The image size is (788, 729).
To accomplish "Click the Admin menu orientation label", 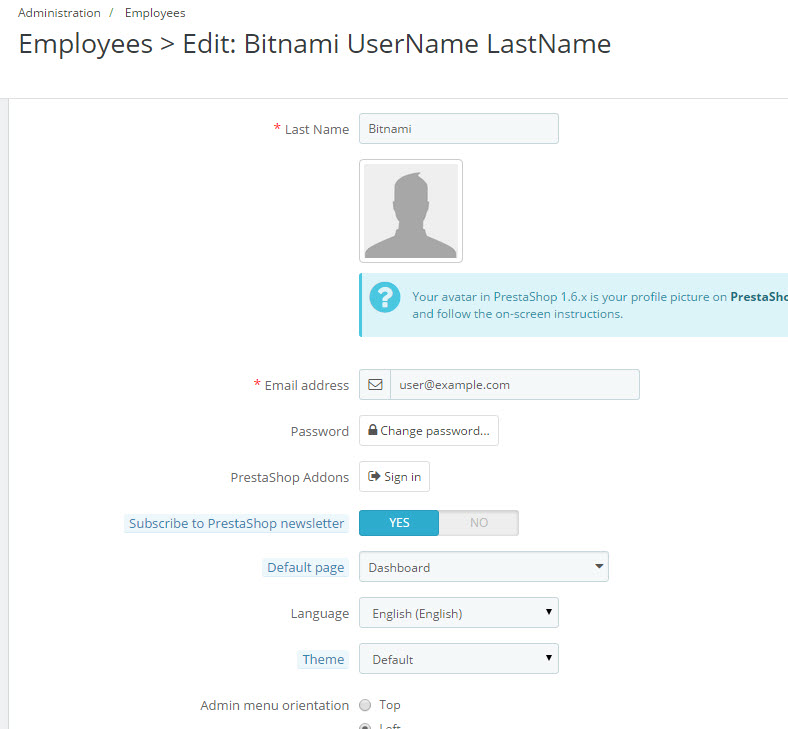I will click(x=274, y=705).
